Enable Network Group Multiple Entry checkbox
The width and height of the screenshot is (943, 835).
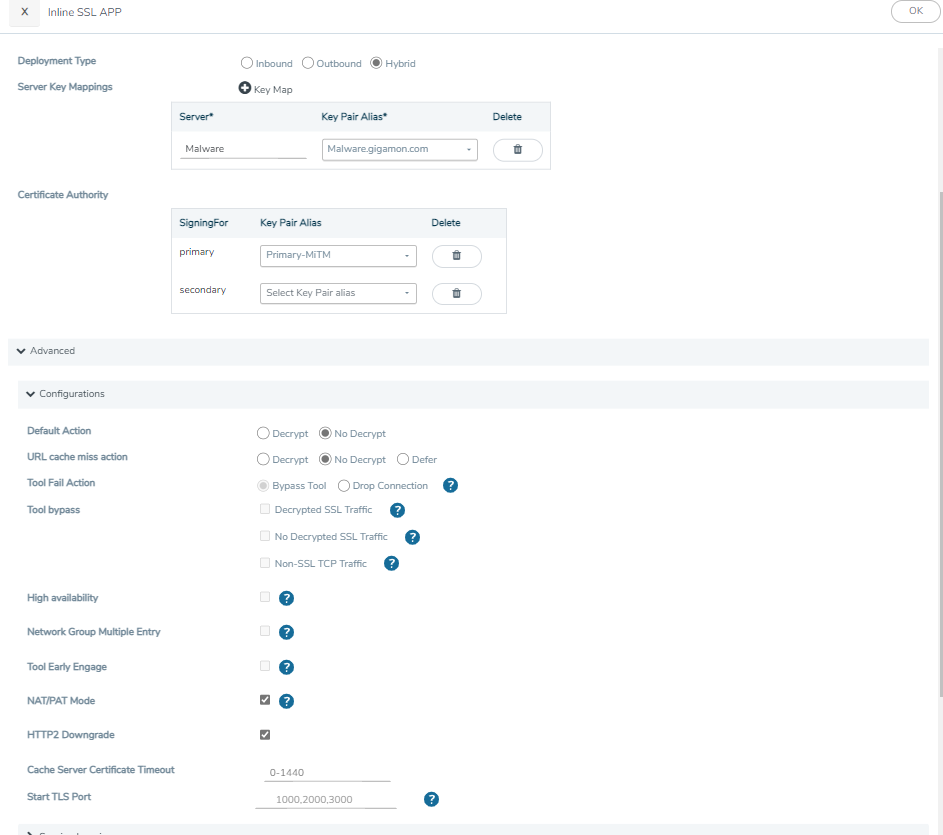click(x=265, y=631)
